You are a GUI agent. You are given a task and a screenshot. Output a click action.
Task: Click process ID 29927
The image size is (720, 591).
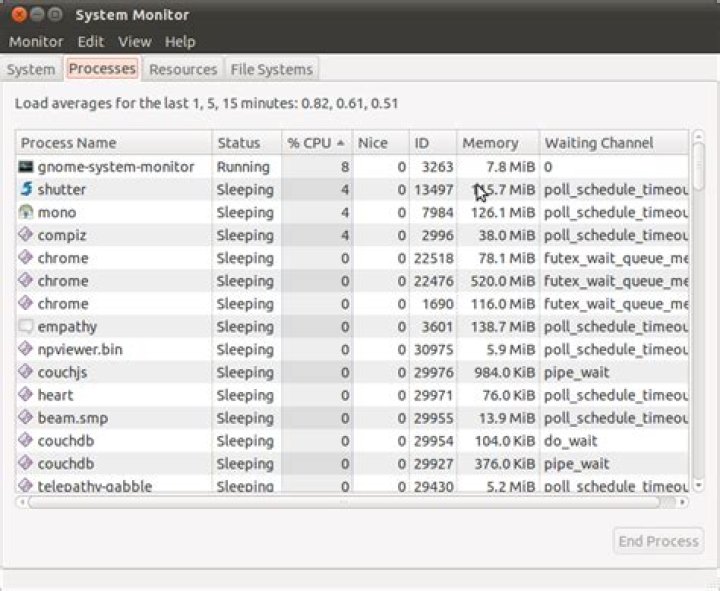pos(433,464)
